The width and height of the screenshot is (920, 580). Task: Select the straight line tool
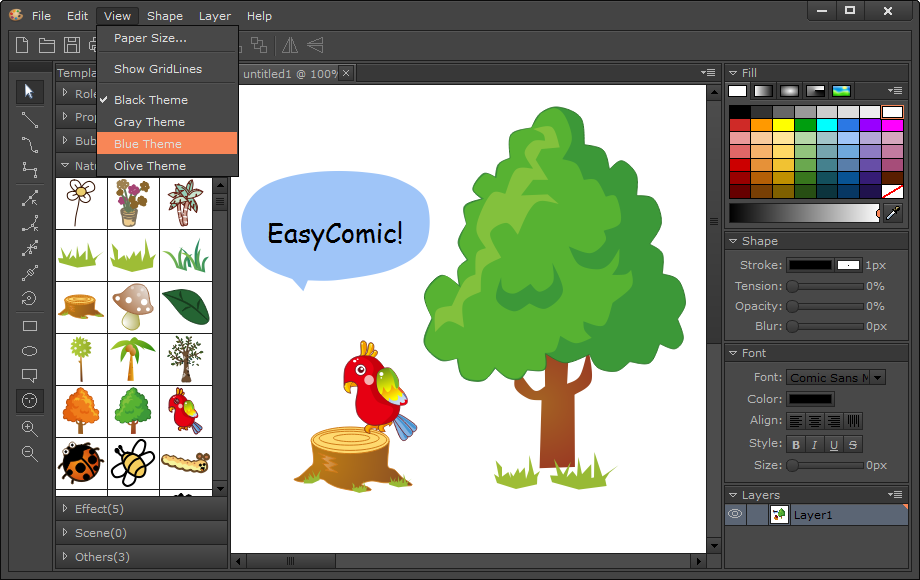30,119
